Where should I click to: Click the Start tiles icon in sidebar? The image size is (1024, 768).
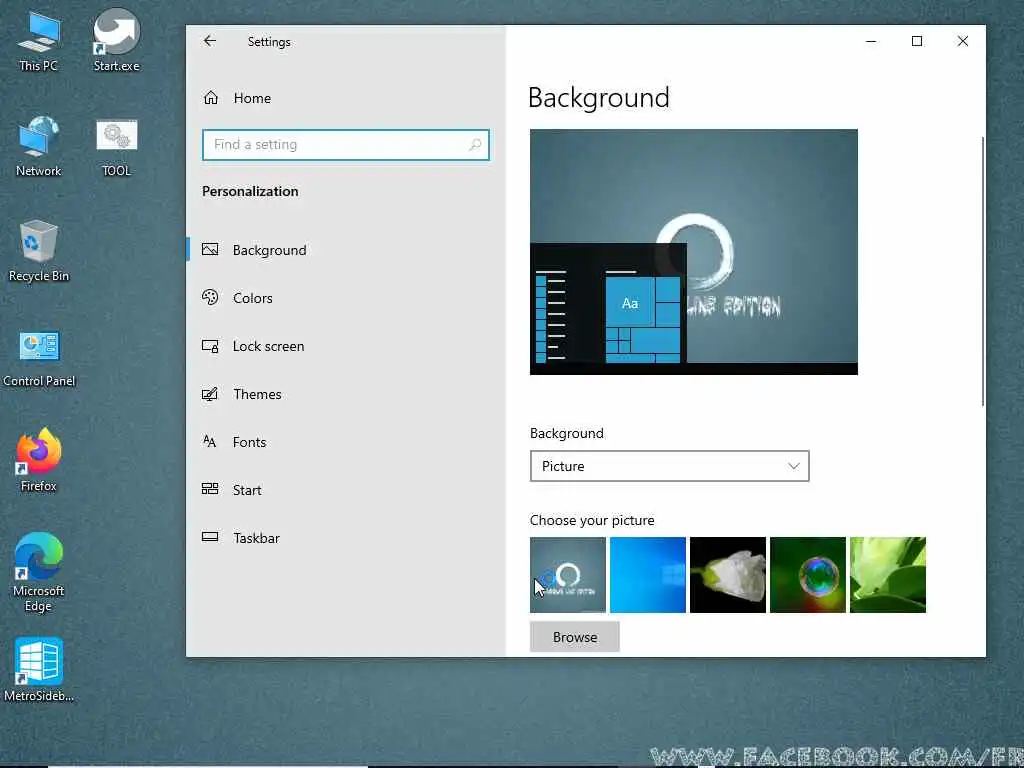pyautogui.click(x=210, y=488)
